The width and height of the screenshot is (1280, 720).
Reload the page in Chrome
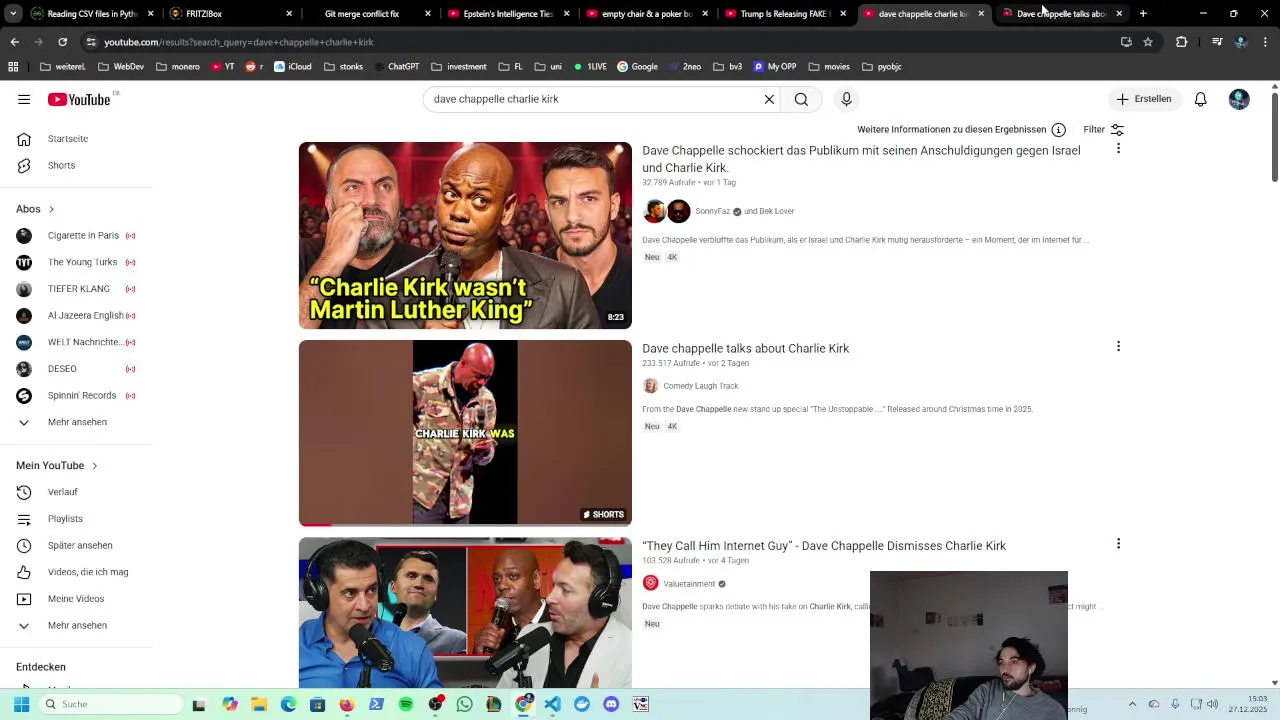(x=62, y=42)
